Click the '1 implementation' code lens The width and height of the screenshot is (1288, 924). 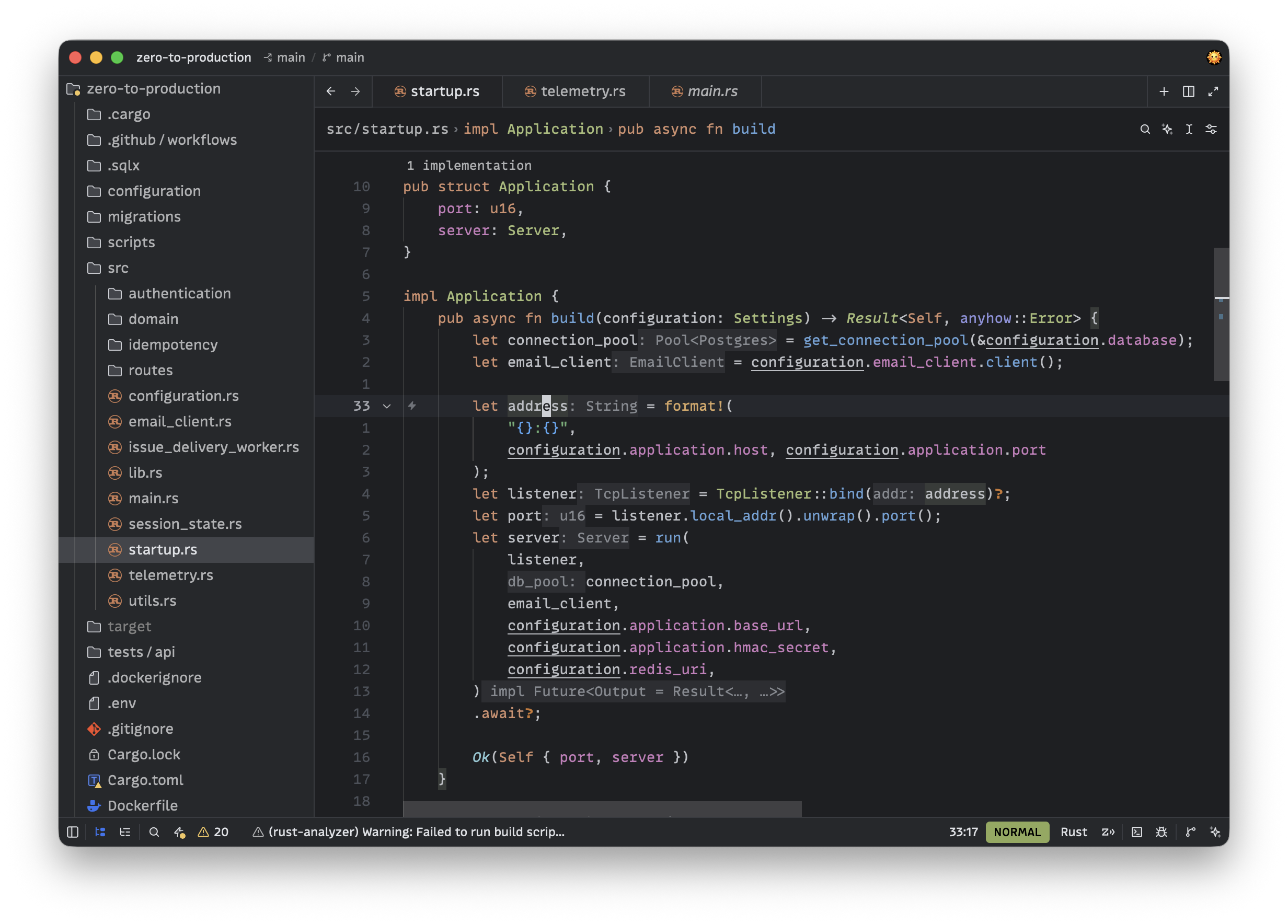tap(469, 165)
